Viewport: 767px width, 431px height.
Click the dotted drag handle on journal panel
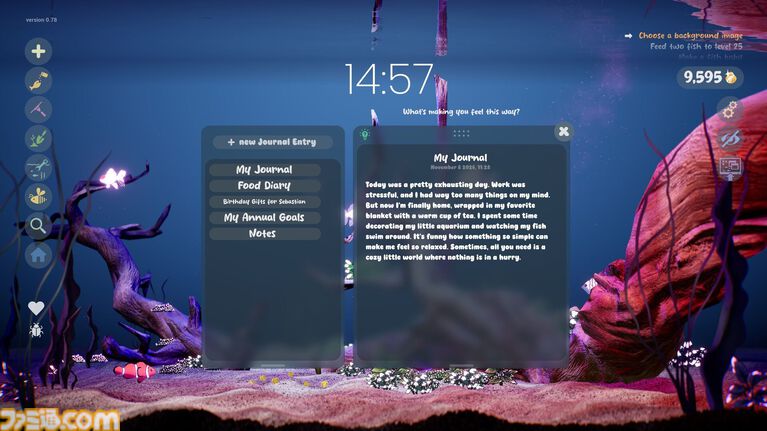tap(461, 133)
